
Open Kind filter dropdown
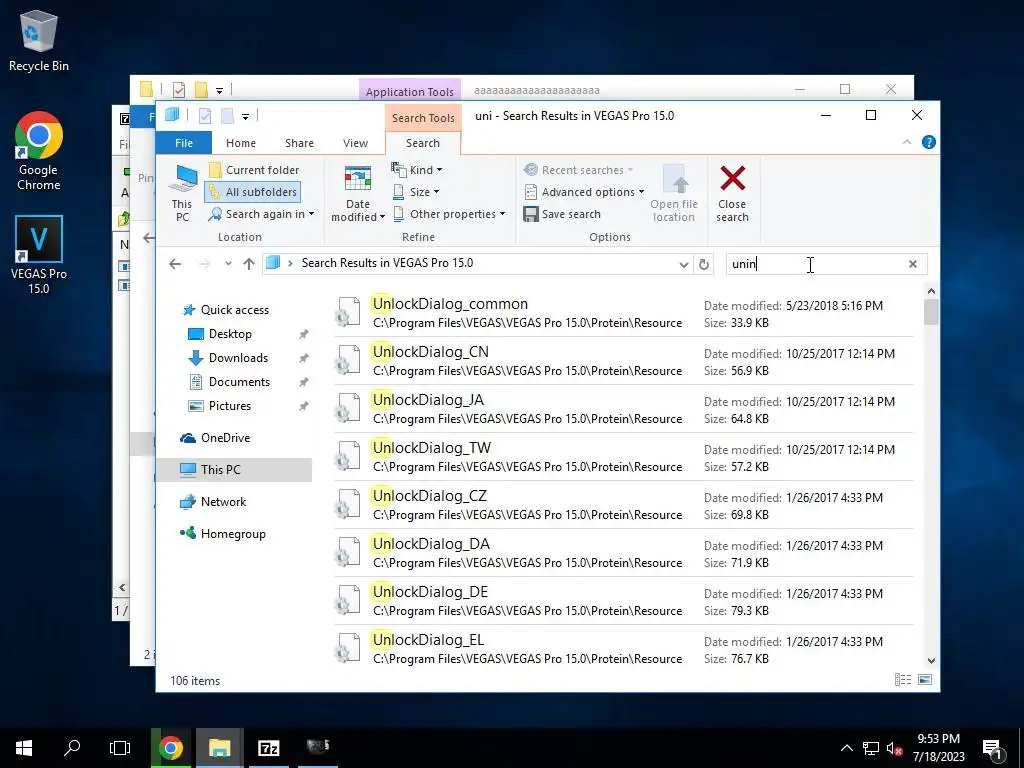417,170
